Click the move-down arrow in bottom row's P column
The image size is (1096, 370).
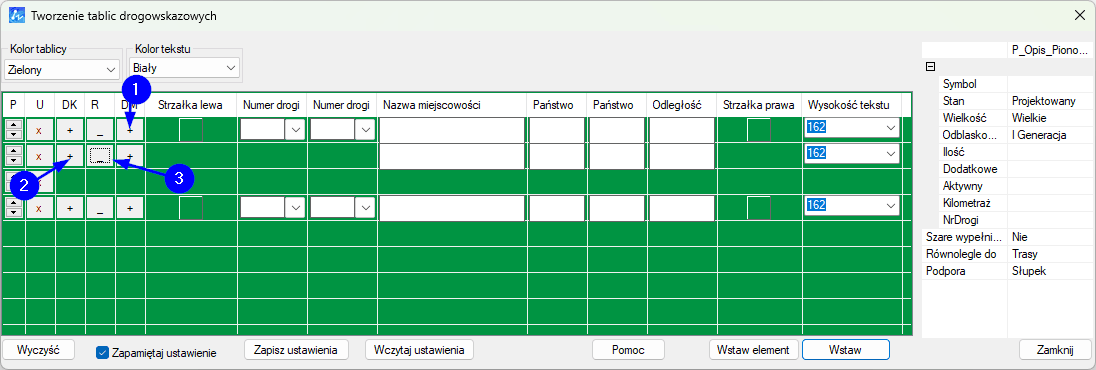click(14, 214)
